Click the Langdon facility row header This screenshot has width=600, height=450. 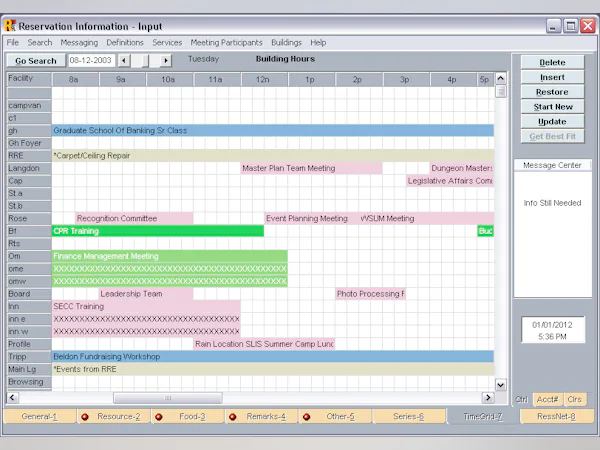click(x=29, y=168)
